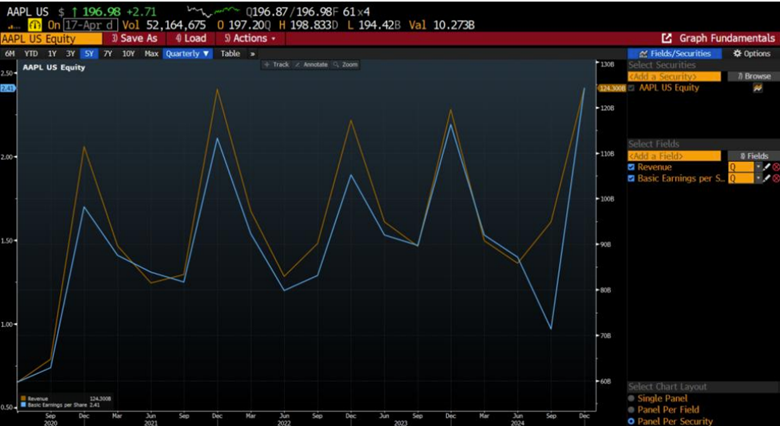Click the Add a Security input field
The image size is (780, 426).
pyautogui.click(x=674, y=77)
